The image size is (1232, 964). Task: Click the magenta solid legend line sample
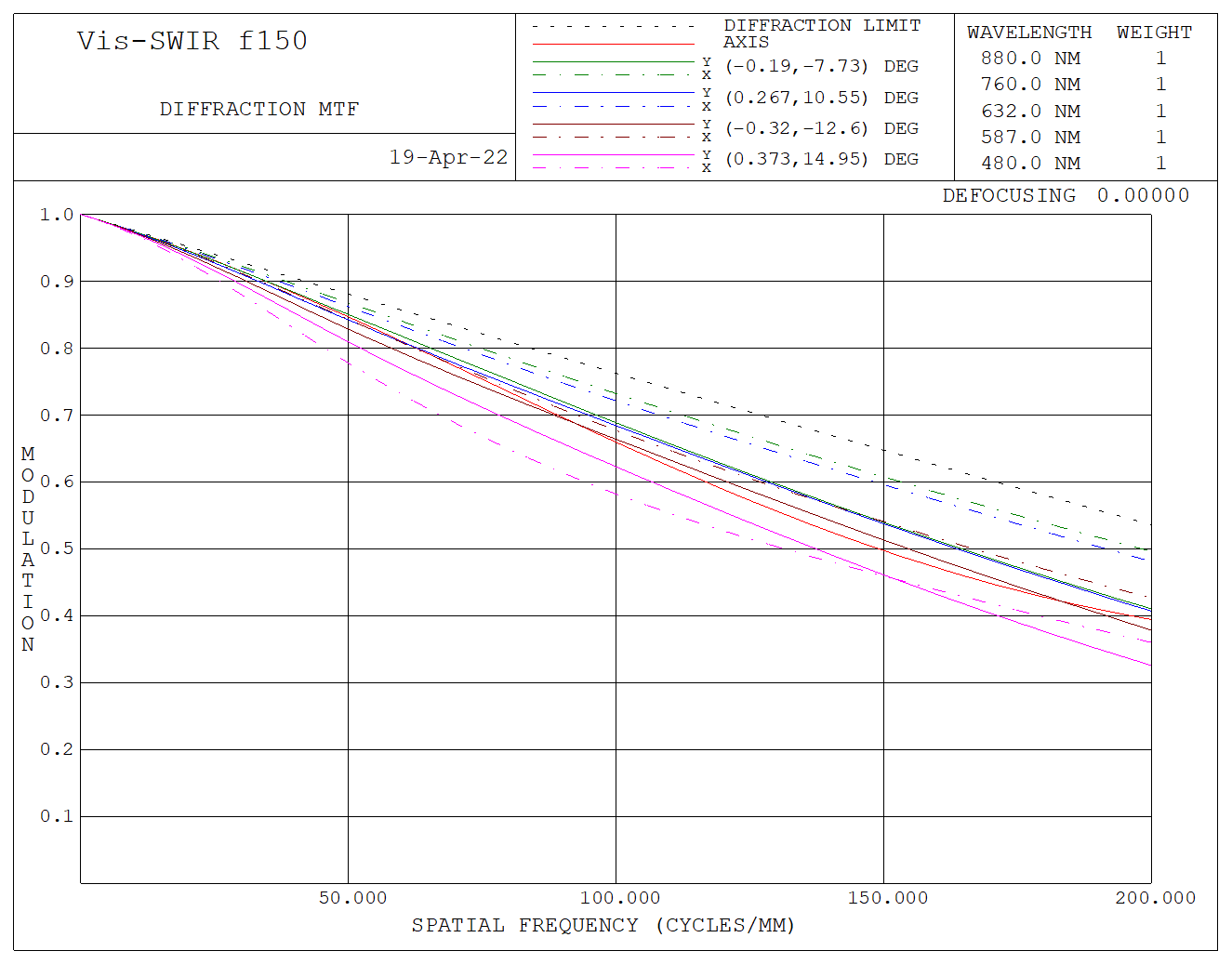(613, 154)
